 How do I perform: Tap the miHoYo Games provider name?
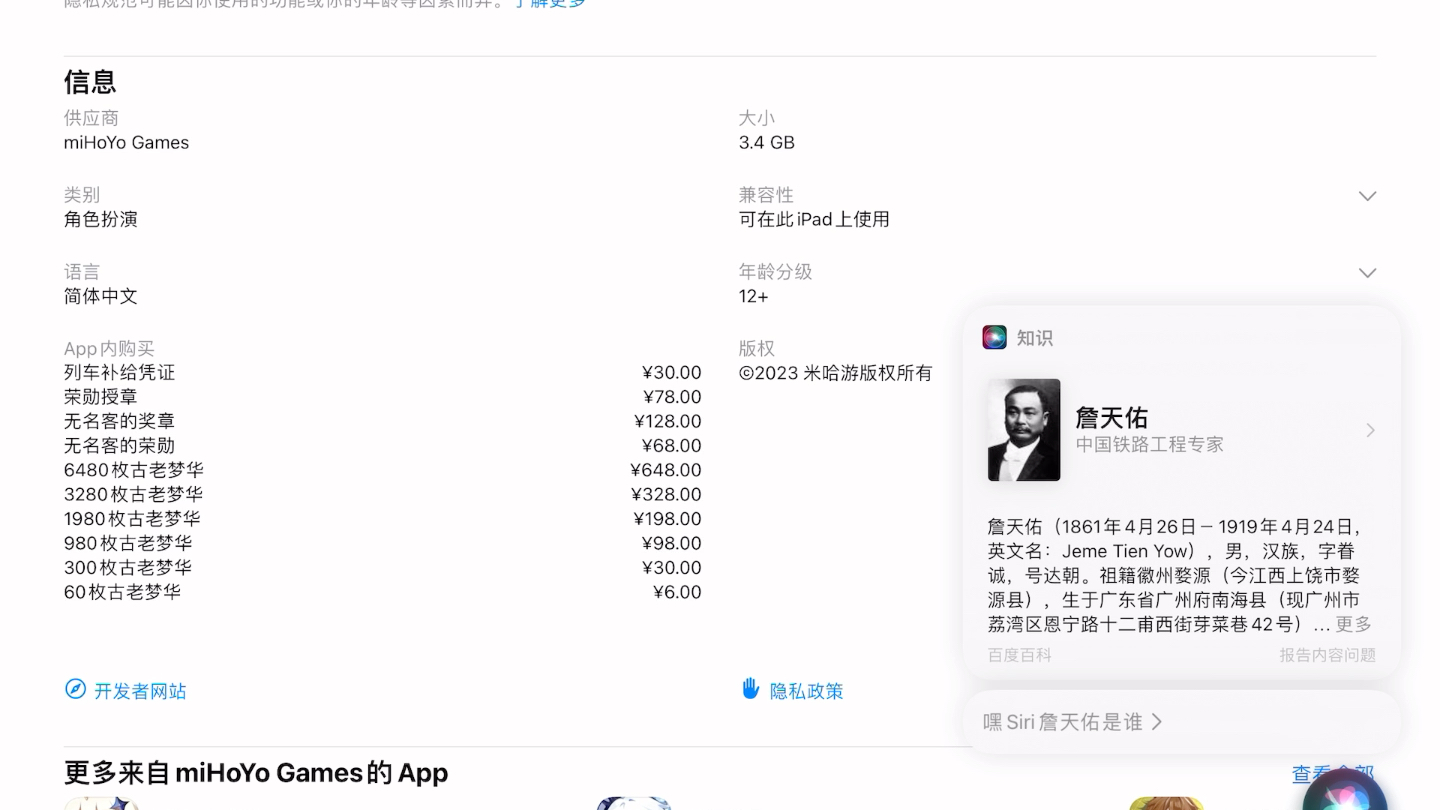(126, 142)
